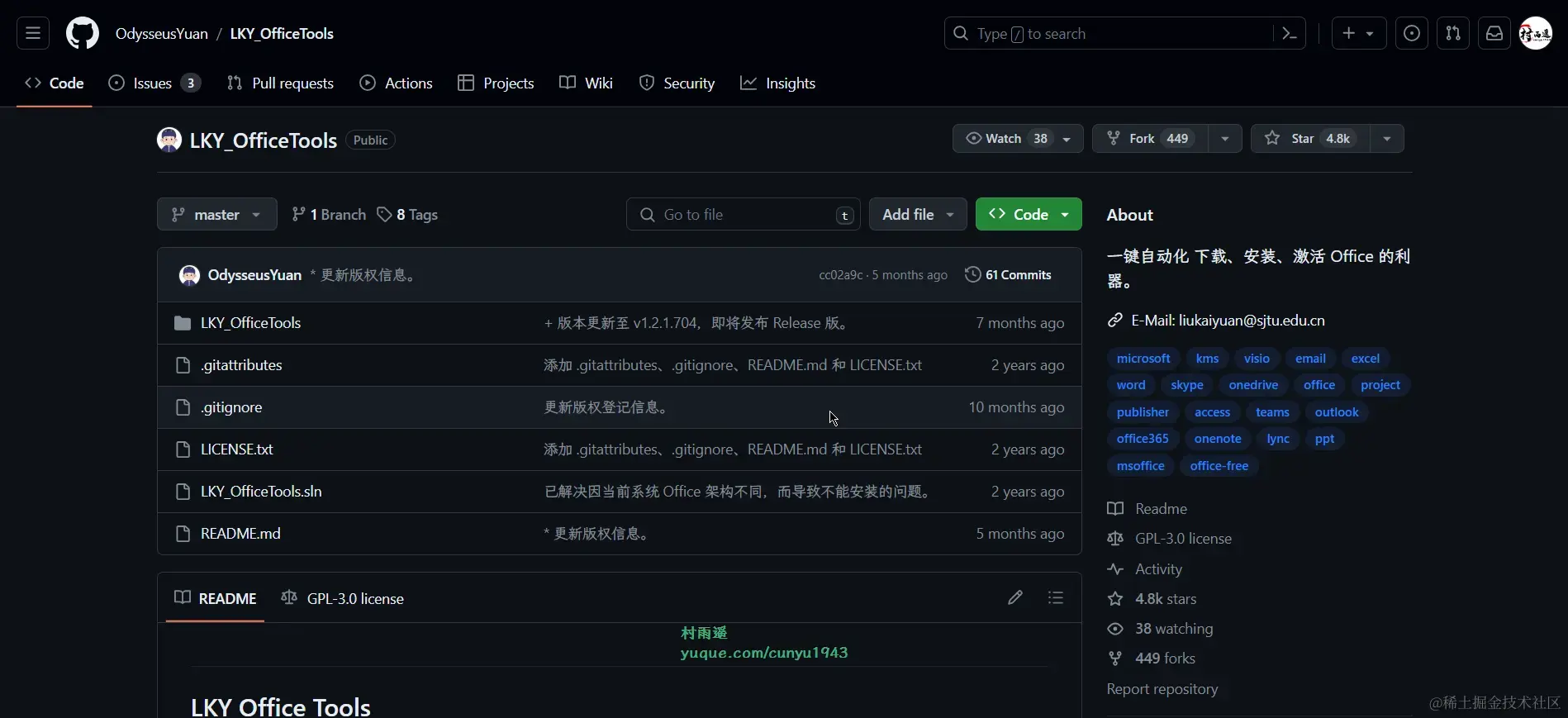
Task: Open the Insights tab
Action: tap(777, 83)
